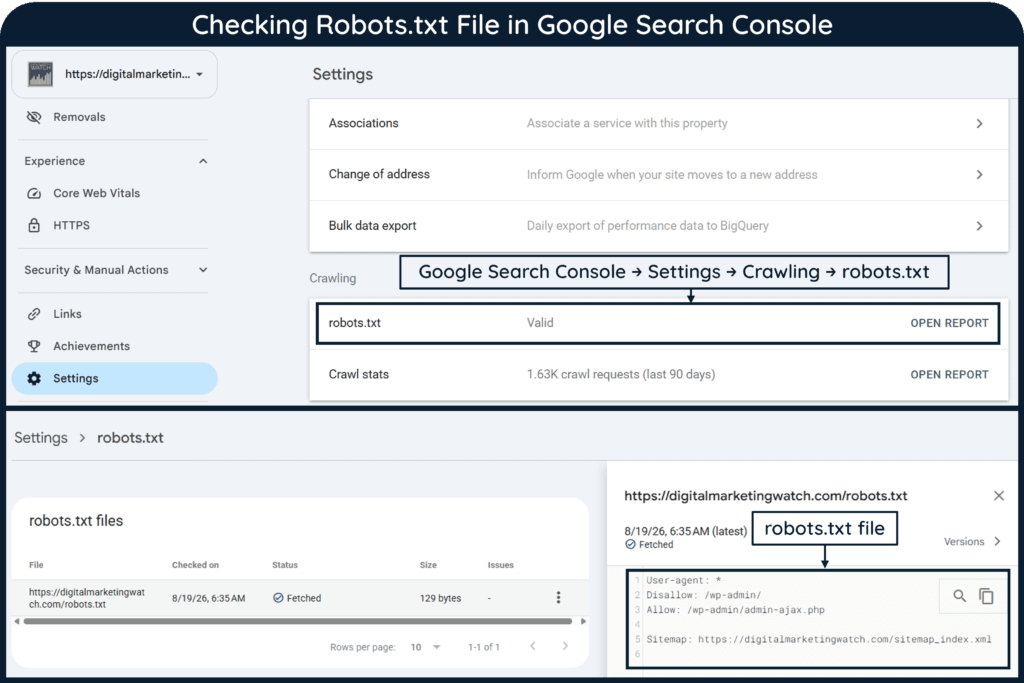The width and height of the screenshot is (1024, 683).
Task: Click the Fetched status check icon in table
Action: [x=278, y=598]
